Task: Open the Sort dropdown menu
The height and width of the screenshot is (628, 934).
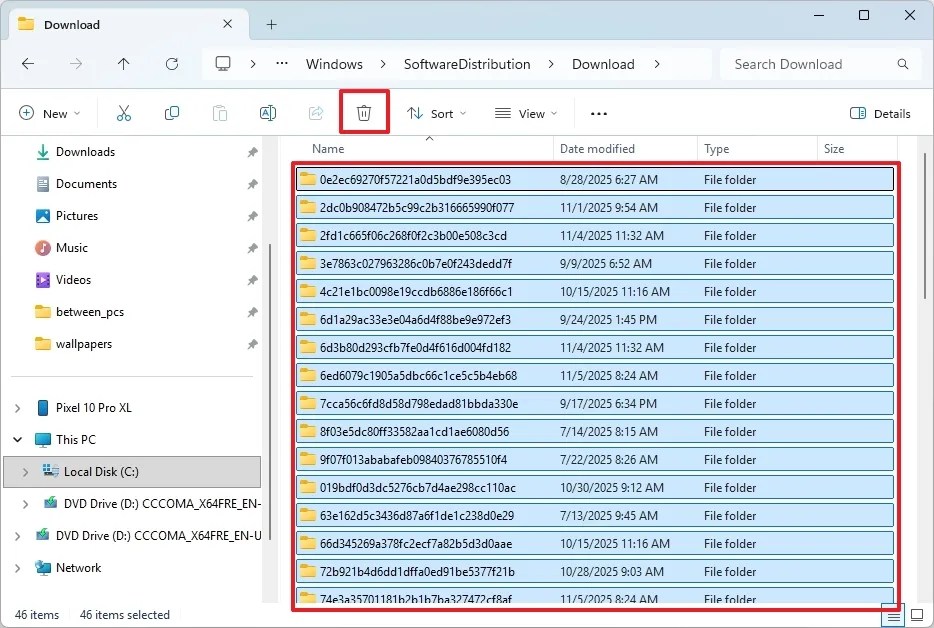Action: click(437, 113)
